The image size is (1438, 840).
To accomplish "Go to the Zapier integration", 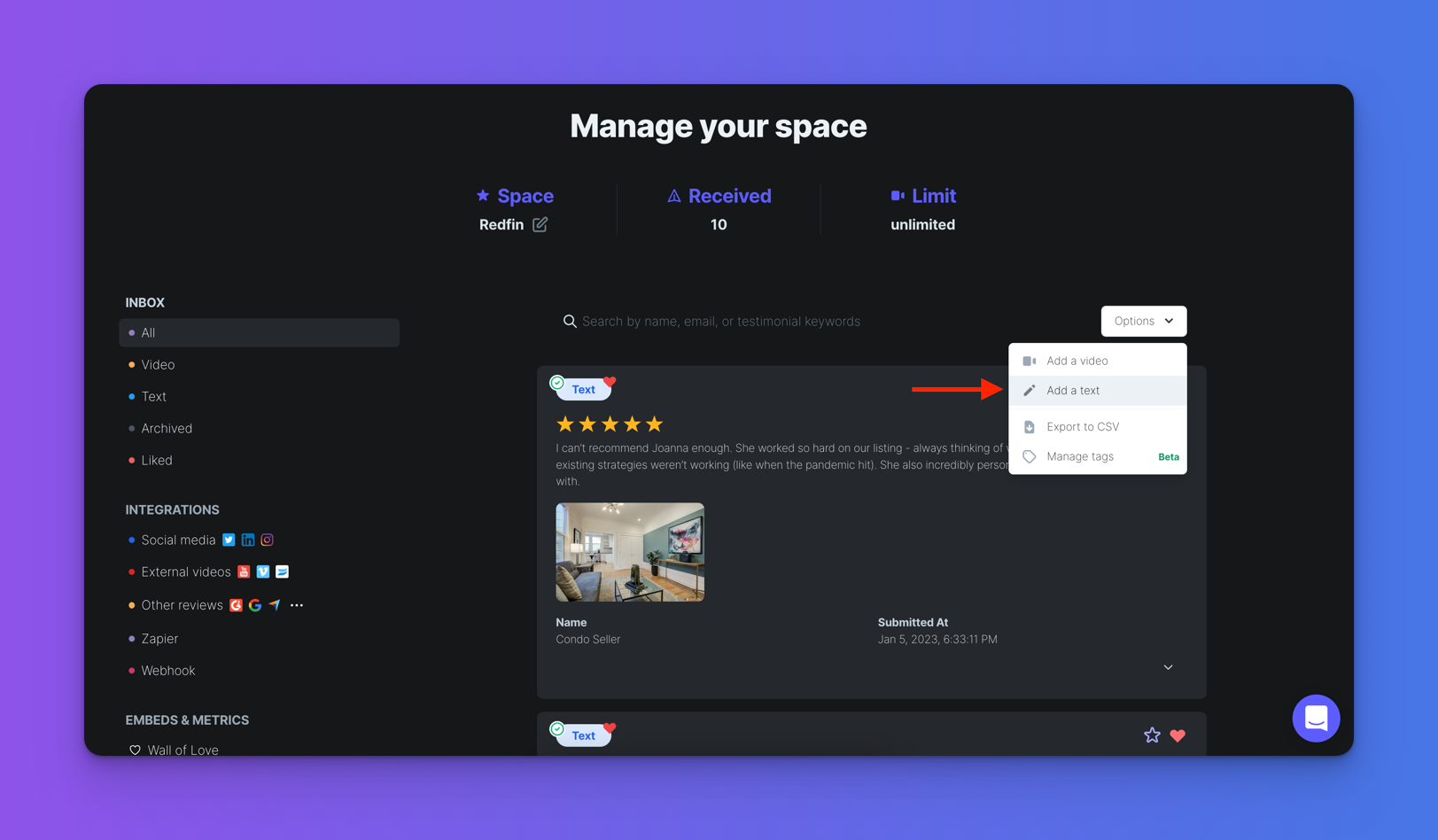I will click(159, 639).
